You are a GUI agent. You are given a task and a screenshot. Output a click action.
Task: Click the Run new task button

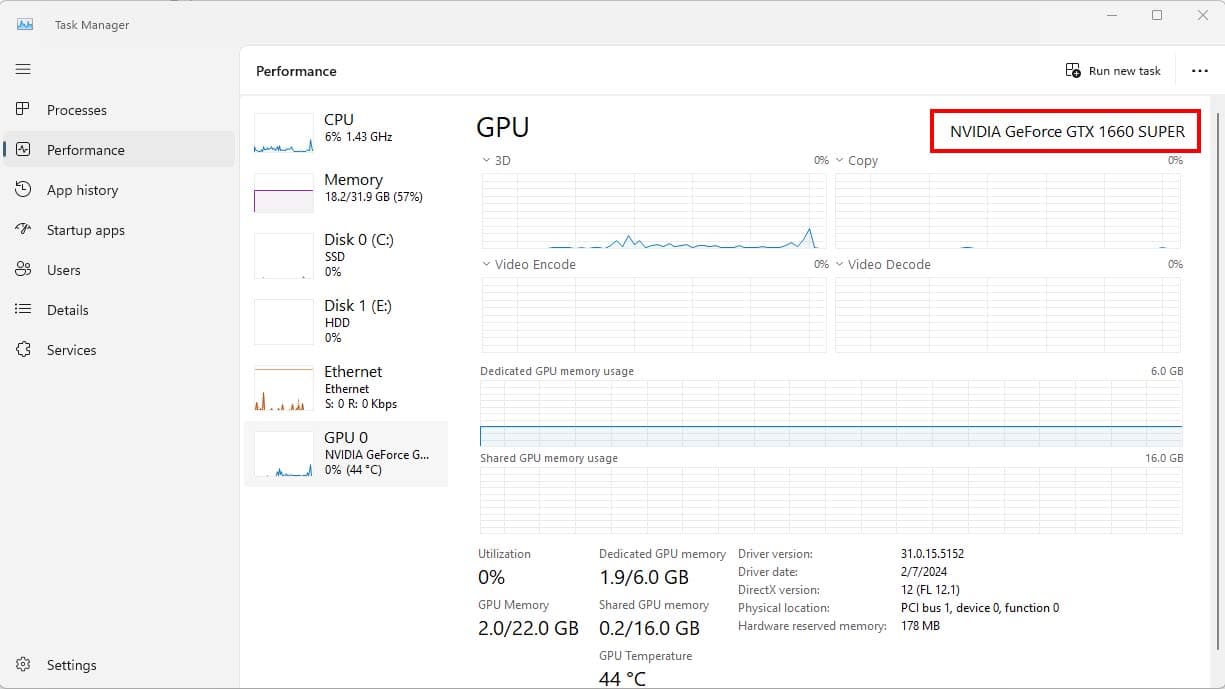coord(1113,70)
